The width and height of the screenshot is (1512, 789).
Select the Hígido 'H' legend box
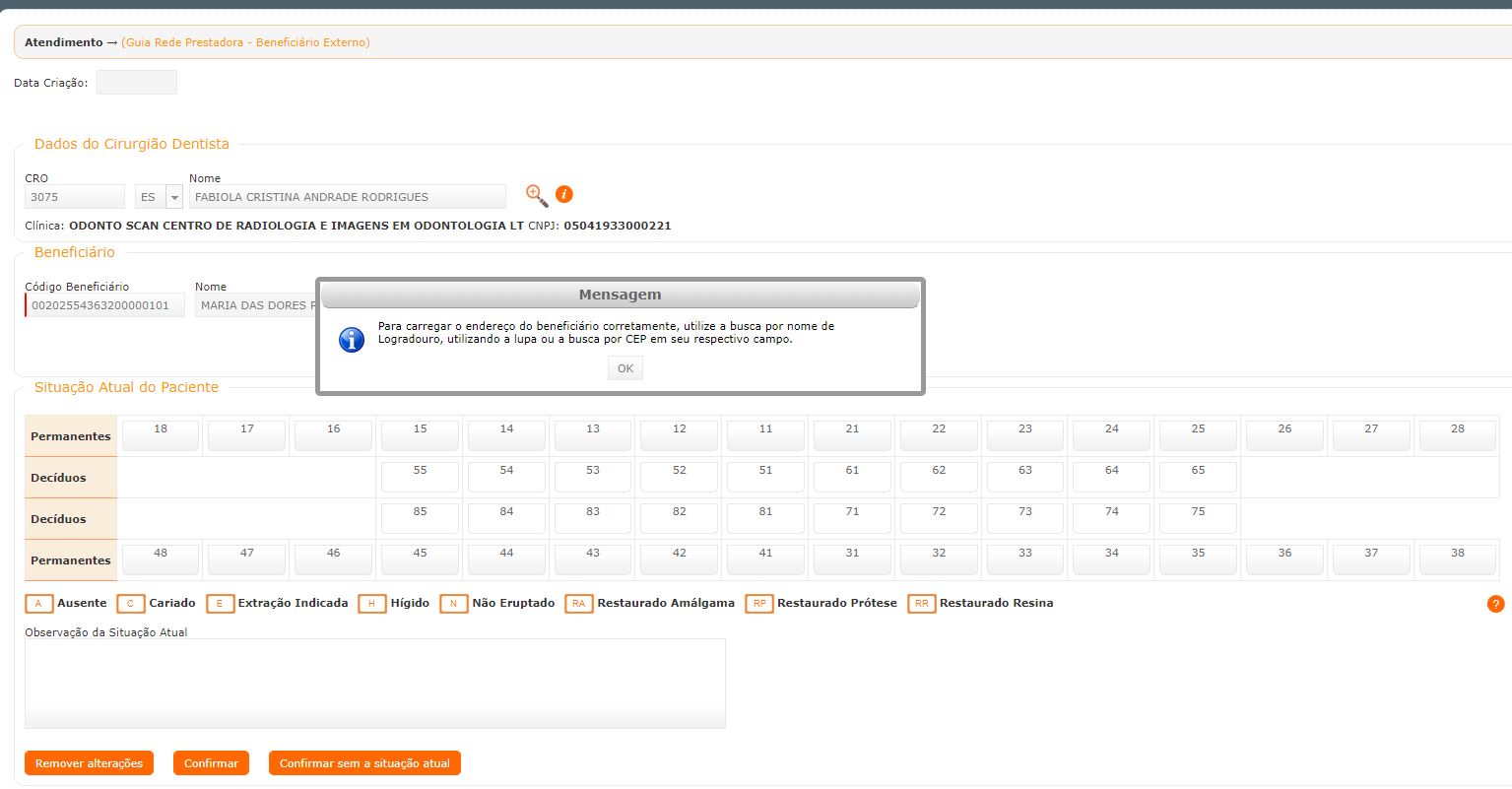(x=371, y=604)
